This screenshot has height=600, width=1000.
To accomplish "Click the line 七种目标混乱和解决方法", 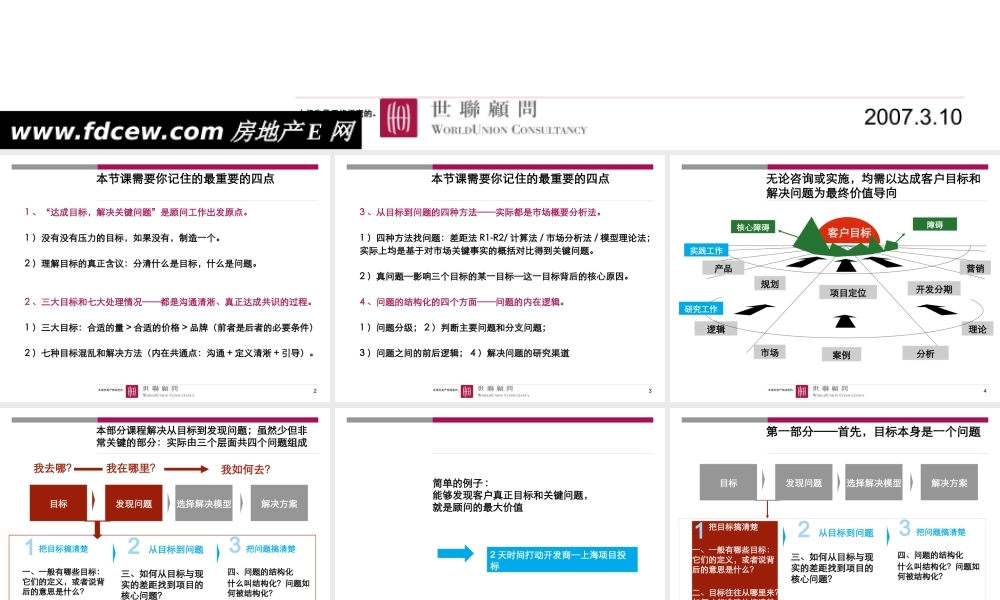I will (x=170, y=353).
